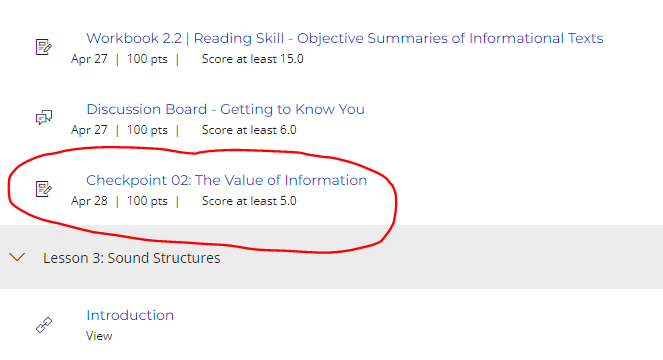Select the 'Score at least 6.0' requirement
This screenshot has height=360, width=663.
click(249, 130)
